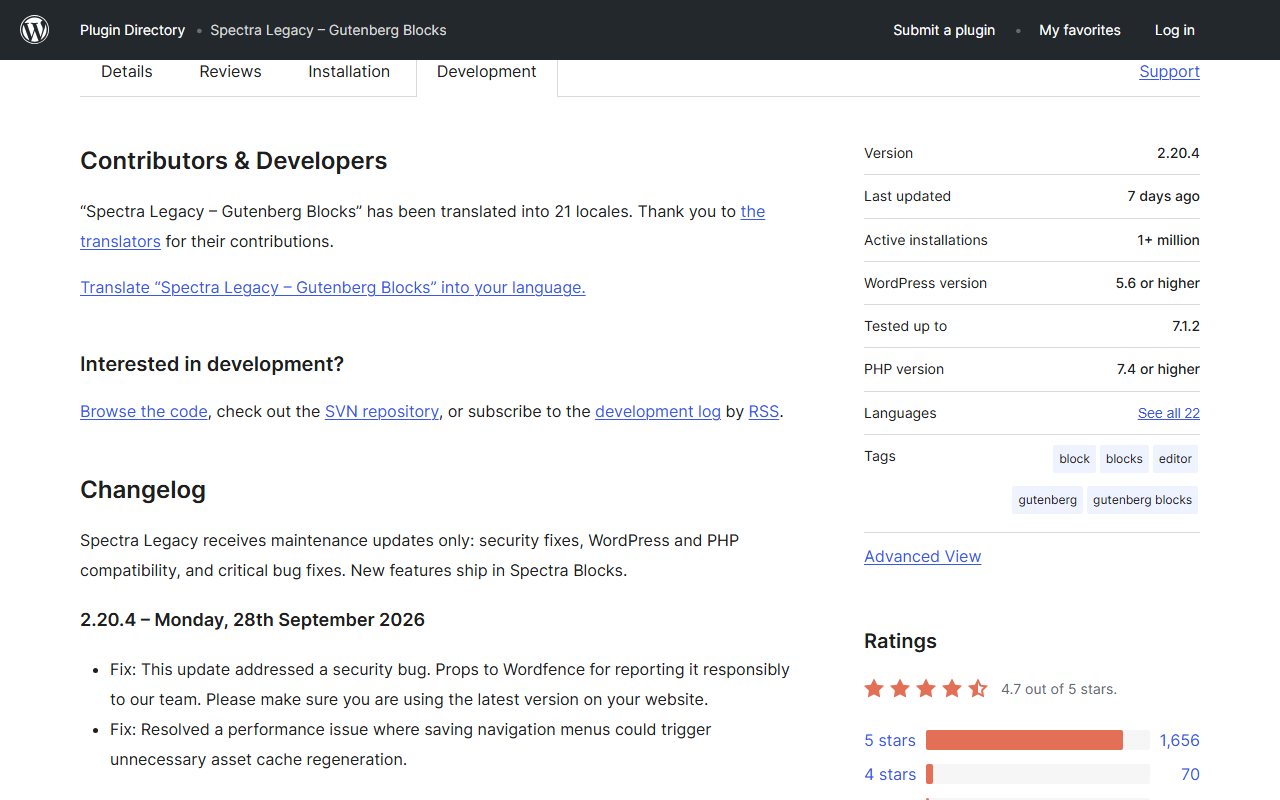Click the RSS link
Image resolution: width=1280 pixels, height=800 pixels.
pos(764,411)
